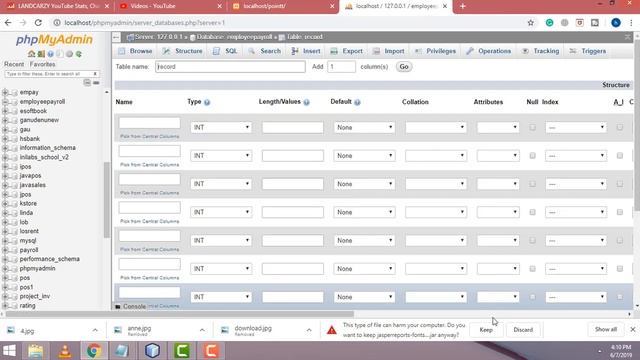Open a new browser tab
Screen dimensions: 640x360
coord(462,6)
